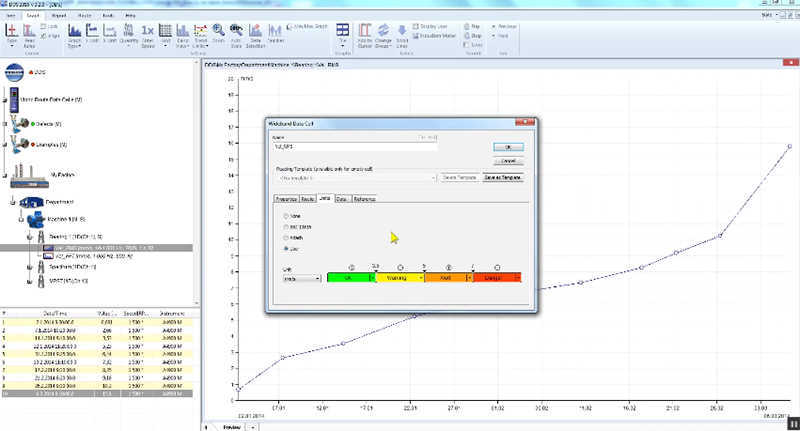
Task: Select the None radio option
Action: tap(287, 215)
